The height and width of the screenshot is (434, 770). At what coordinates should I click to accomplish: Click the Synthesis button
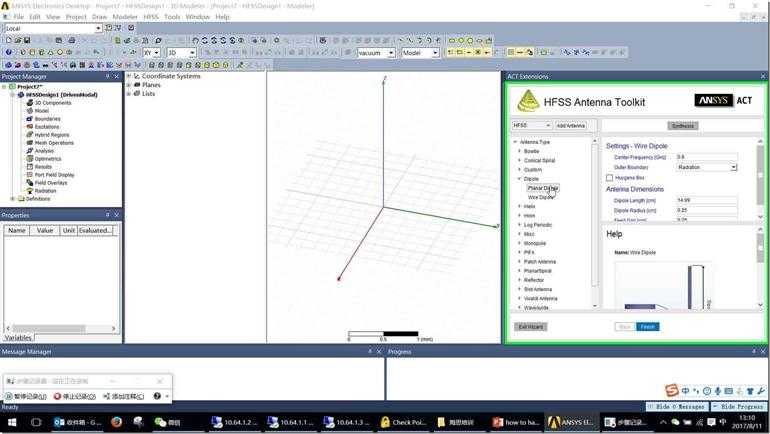683,126
